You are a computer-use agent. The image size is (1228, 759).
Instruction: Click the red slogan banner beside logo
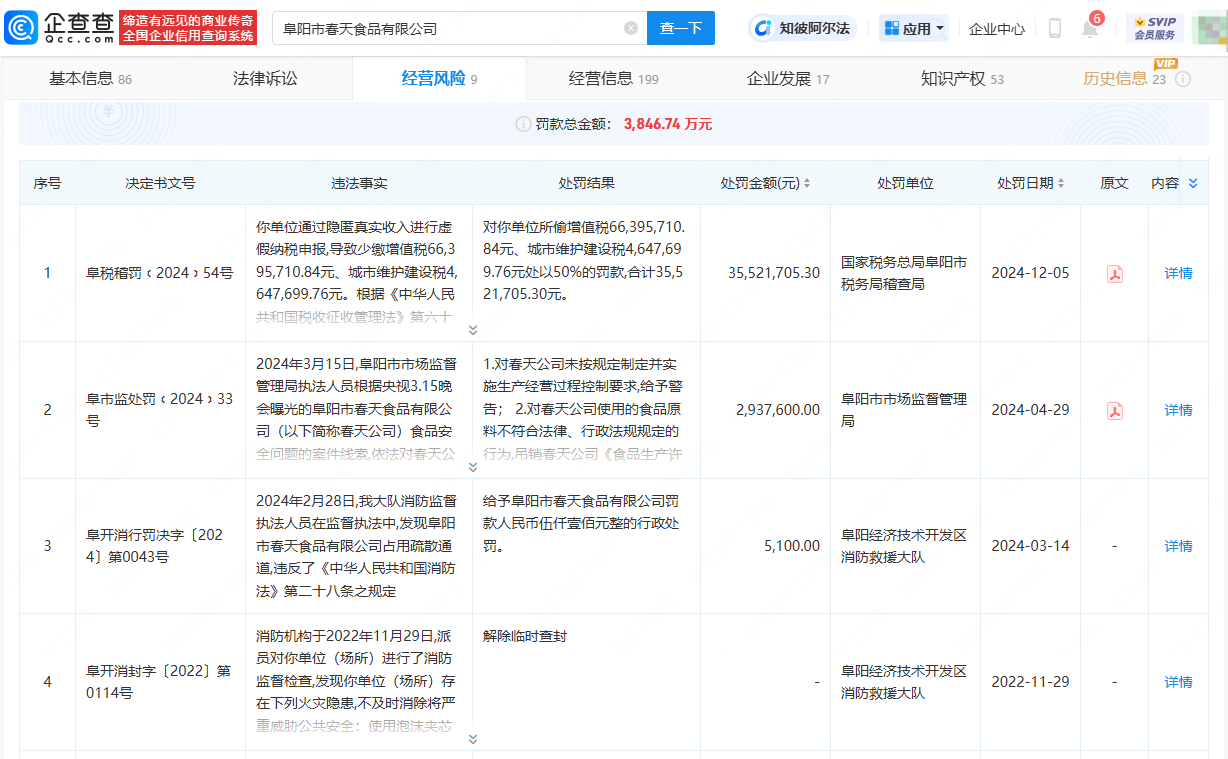(x=188, y=28)
